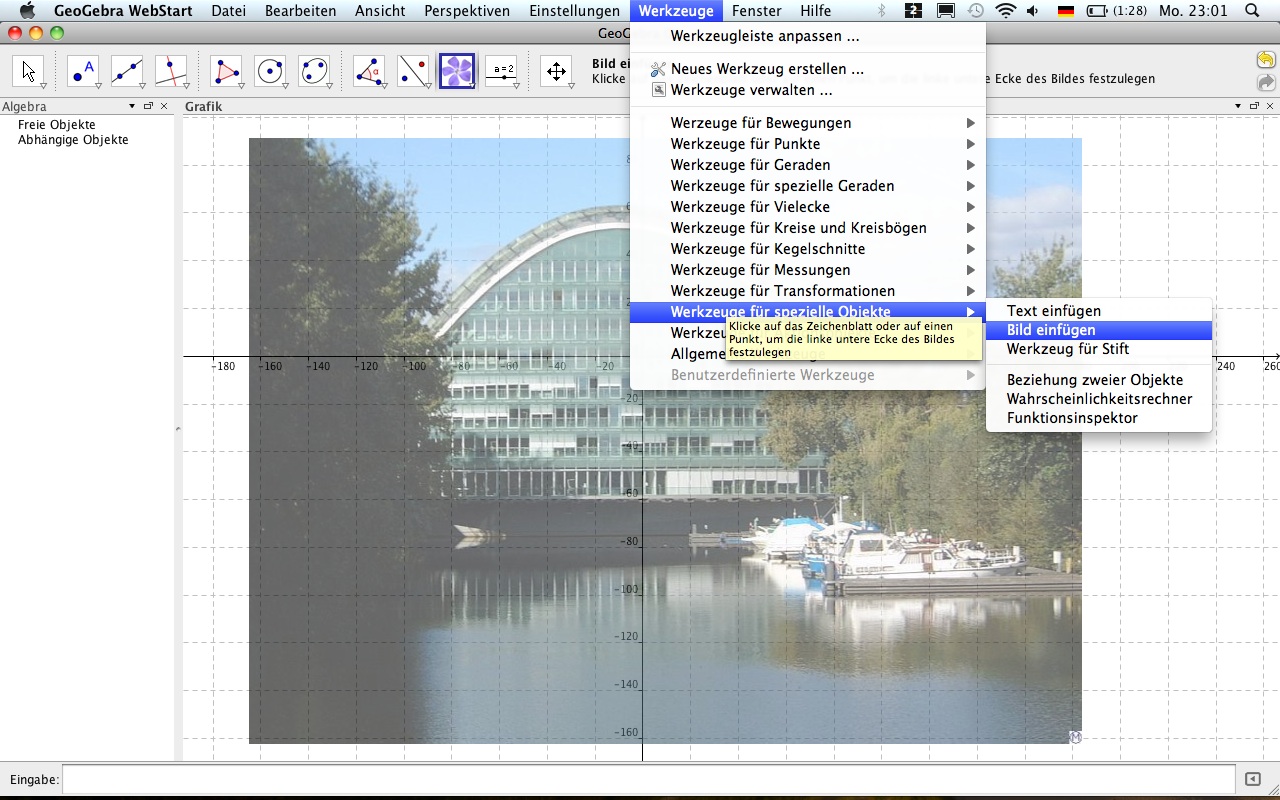Choose the line through two points tool
This screenshot has height=800, width=1280.
pos(127,71)
